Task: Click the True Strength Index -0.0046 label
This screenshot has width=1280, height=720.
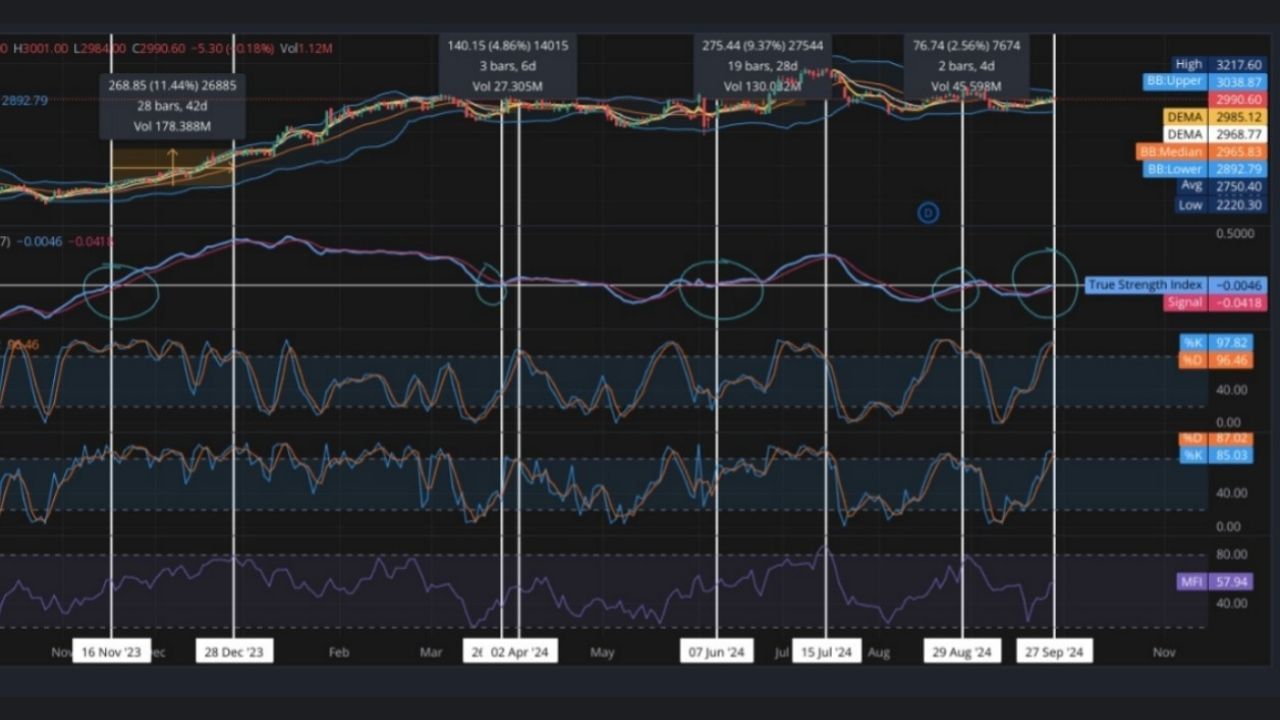Action: pos(1175,285)
